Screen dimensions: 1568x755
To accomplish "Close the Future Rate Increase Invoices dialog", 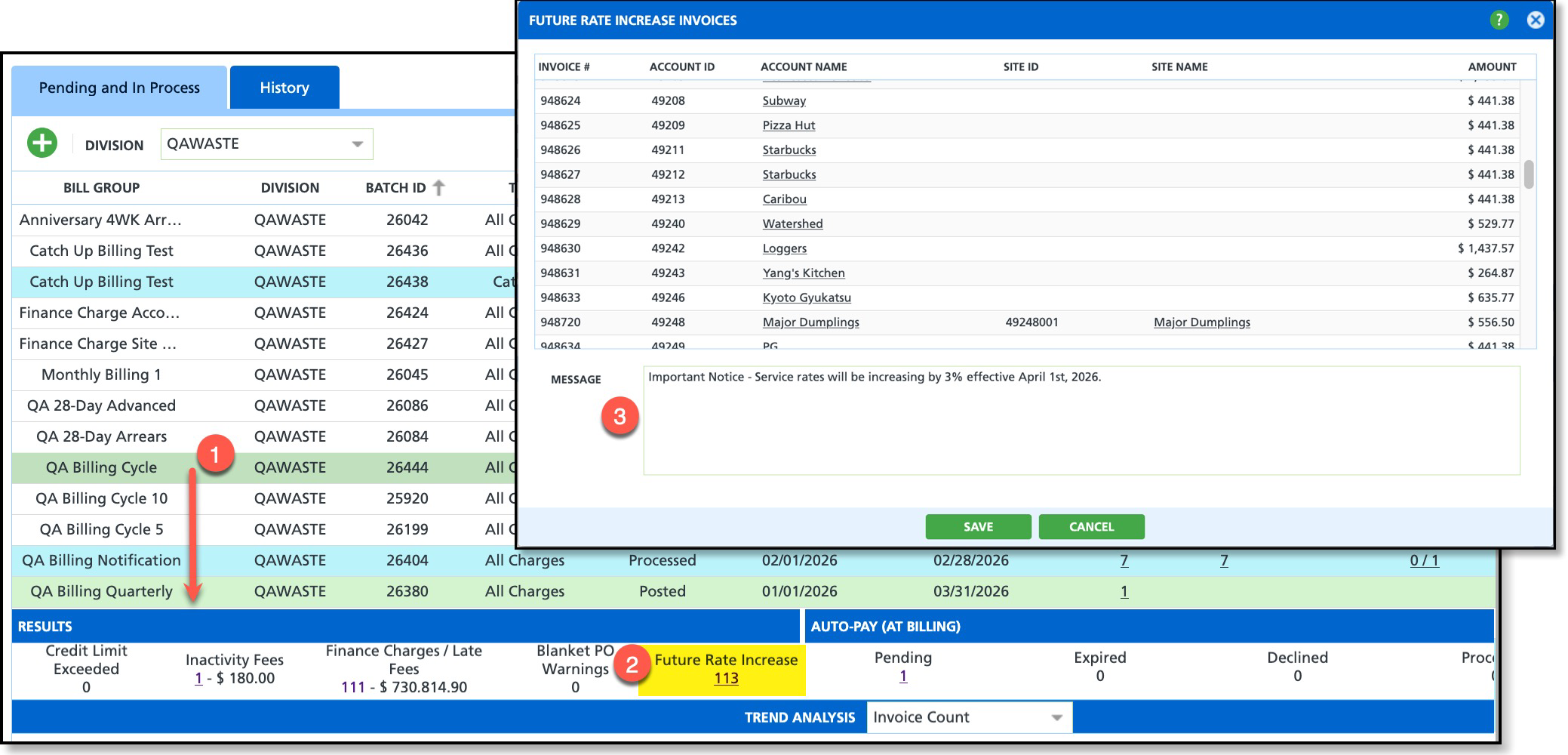I will click(x=1535, y=20).
